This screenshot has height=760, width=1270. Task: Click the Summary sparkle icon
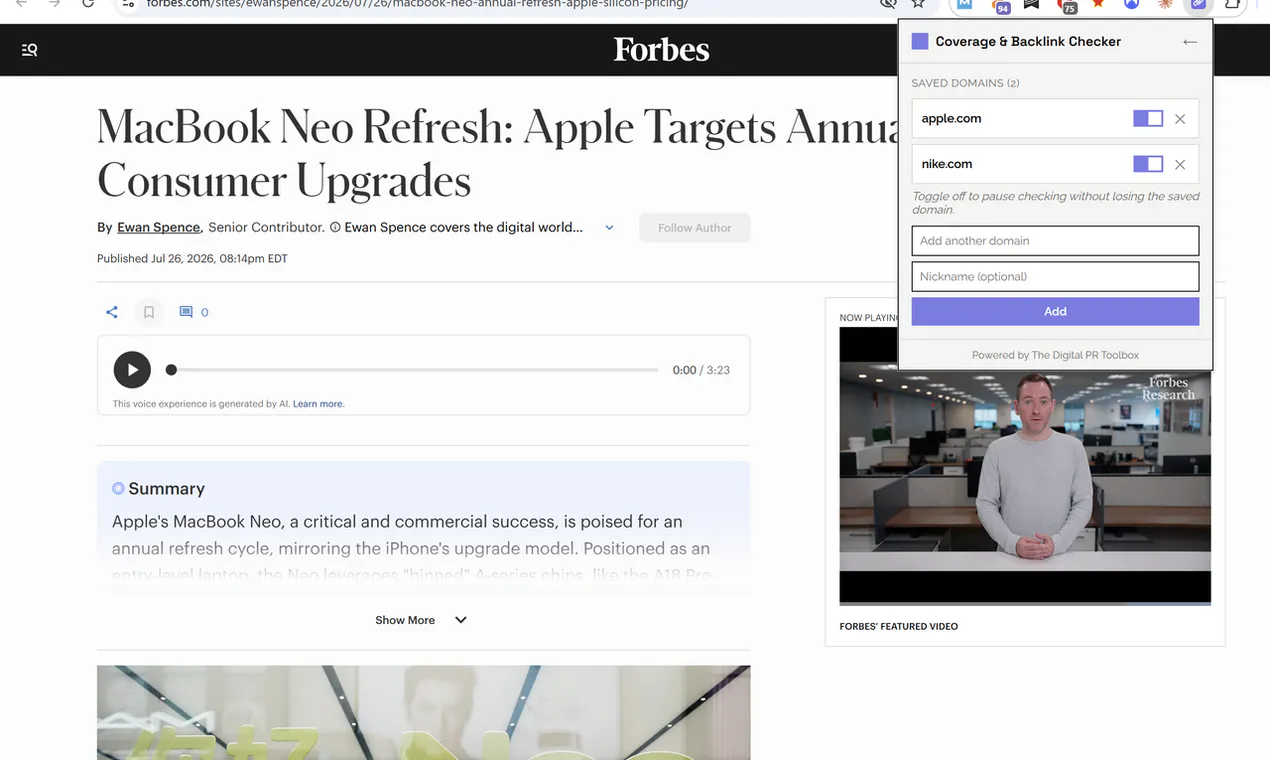coord(118,488)
